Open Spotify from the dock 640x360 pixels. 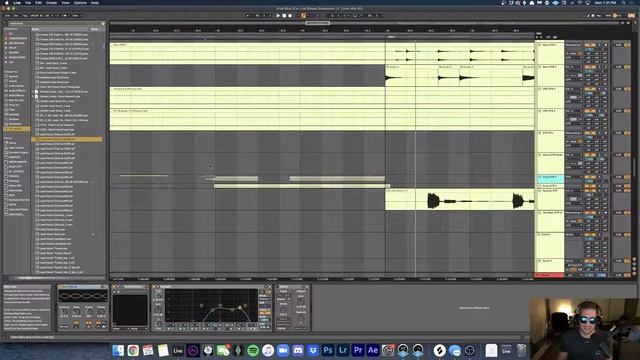click(253, 350)
